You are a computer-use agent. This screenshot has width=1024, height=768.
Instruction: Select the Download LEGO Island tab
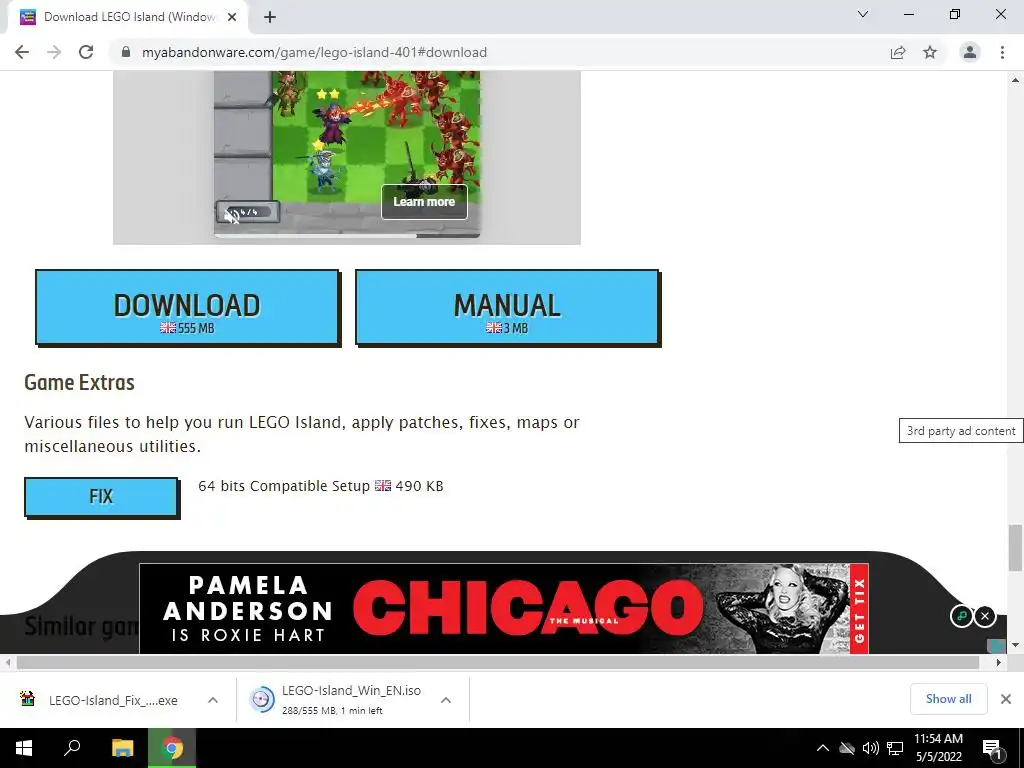pos(127,17)
